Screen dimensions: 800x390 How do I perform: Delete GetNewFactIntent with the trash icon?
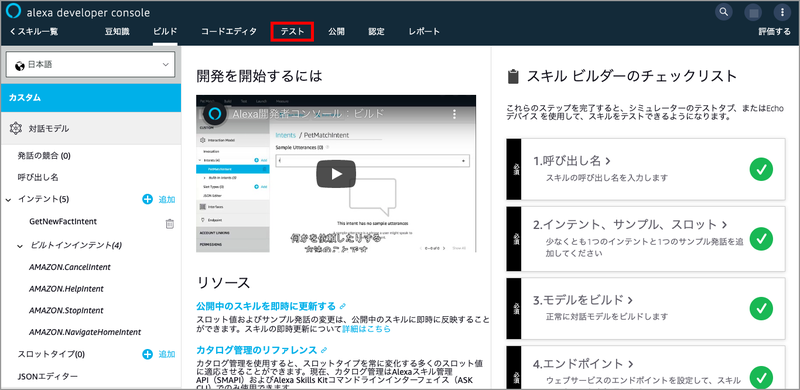170,224
